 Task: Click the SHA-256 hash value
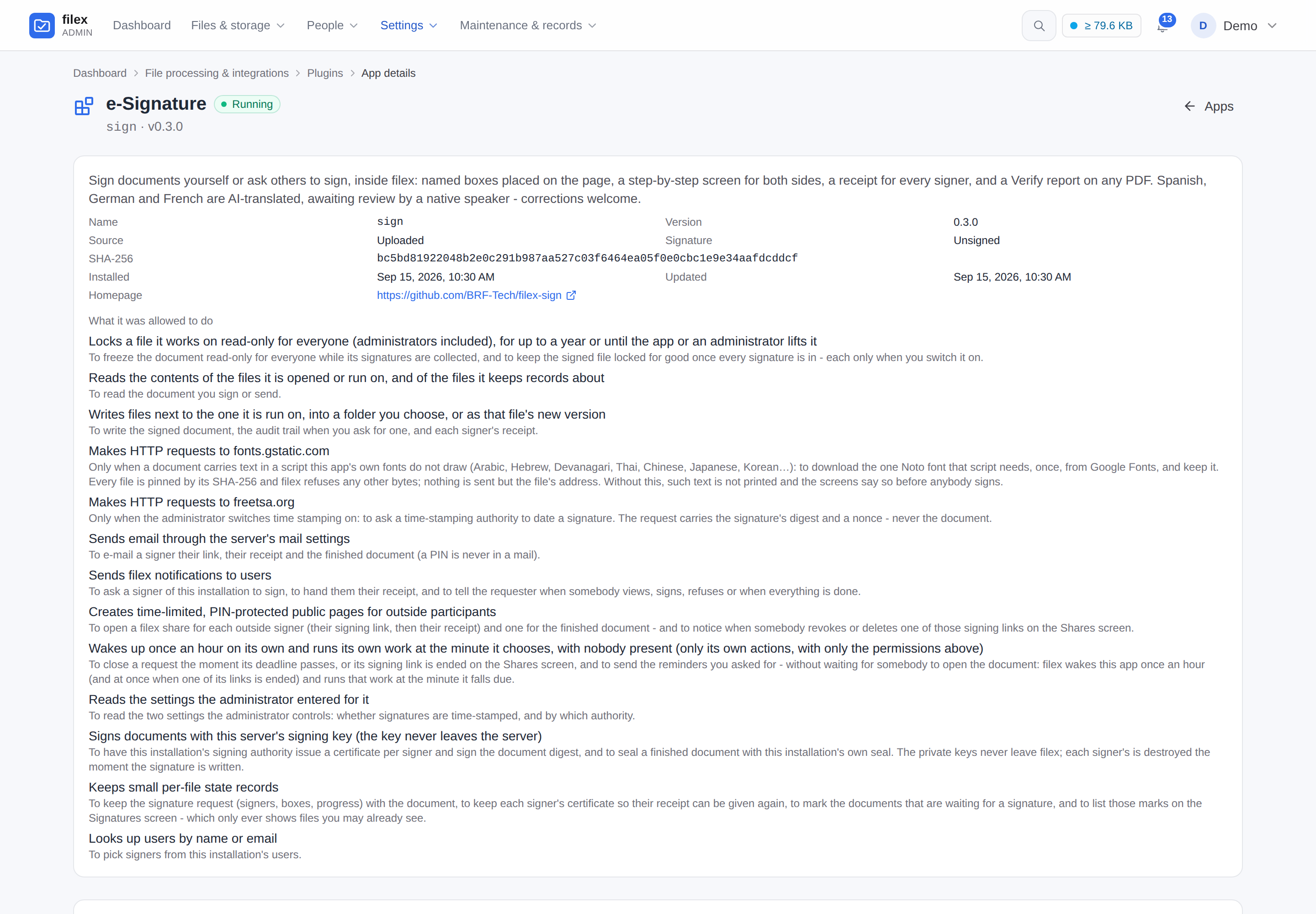coord(587,258)
